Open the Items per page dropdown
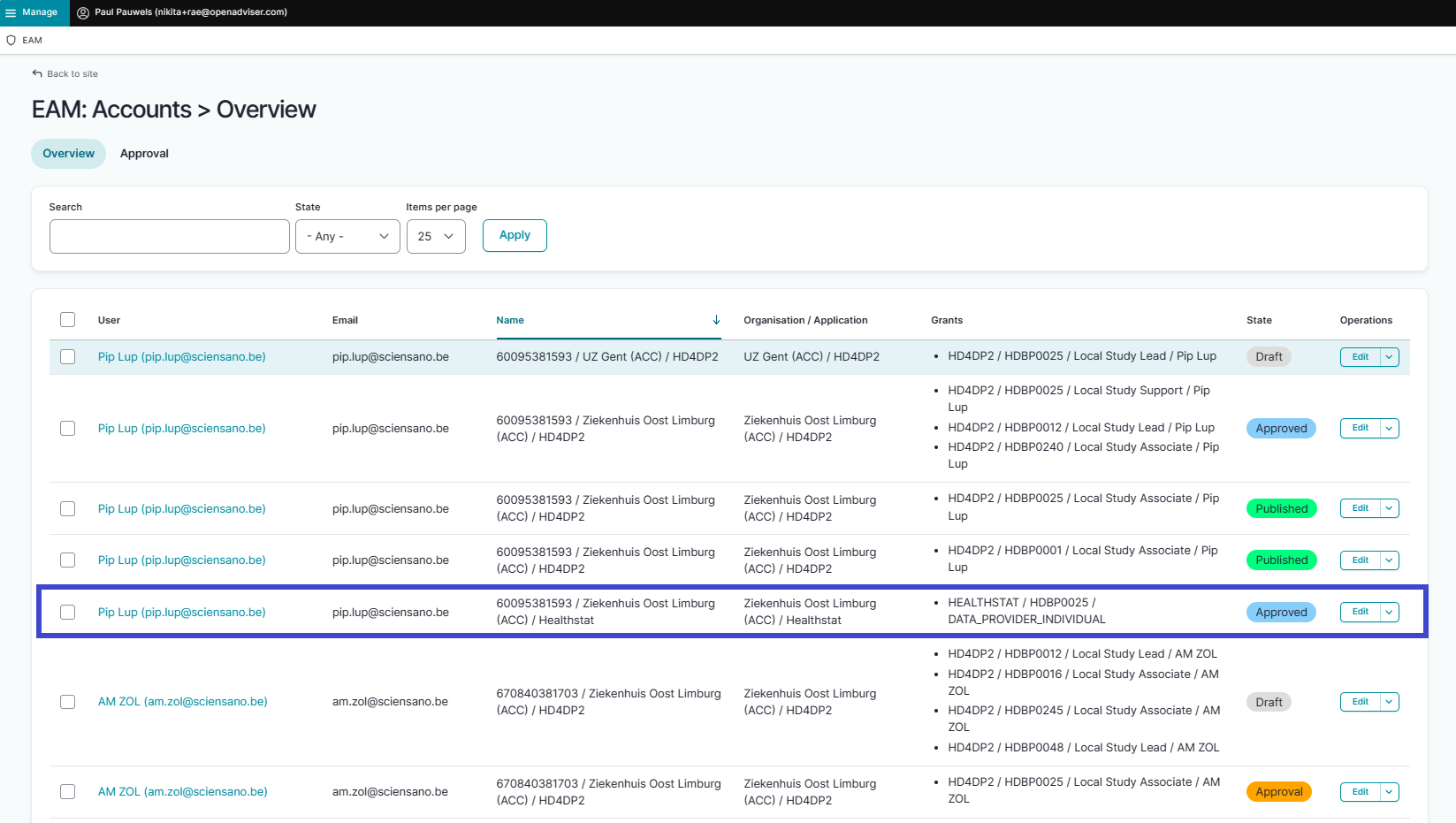The height and width of the screenshot is (823, 1456). [x=436, y=236]
